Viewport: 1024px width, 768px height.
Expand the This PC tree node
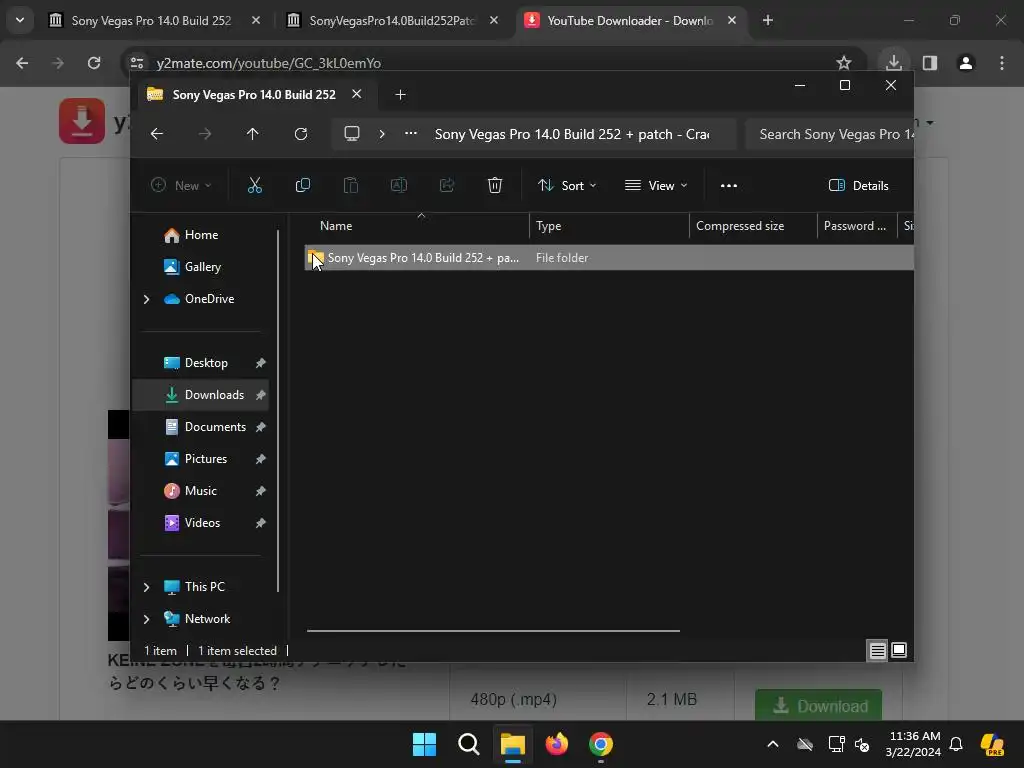pos(146,587)
